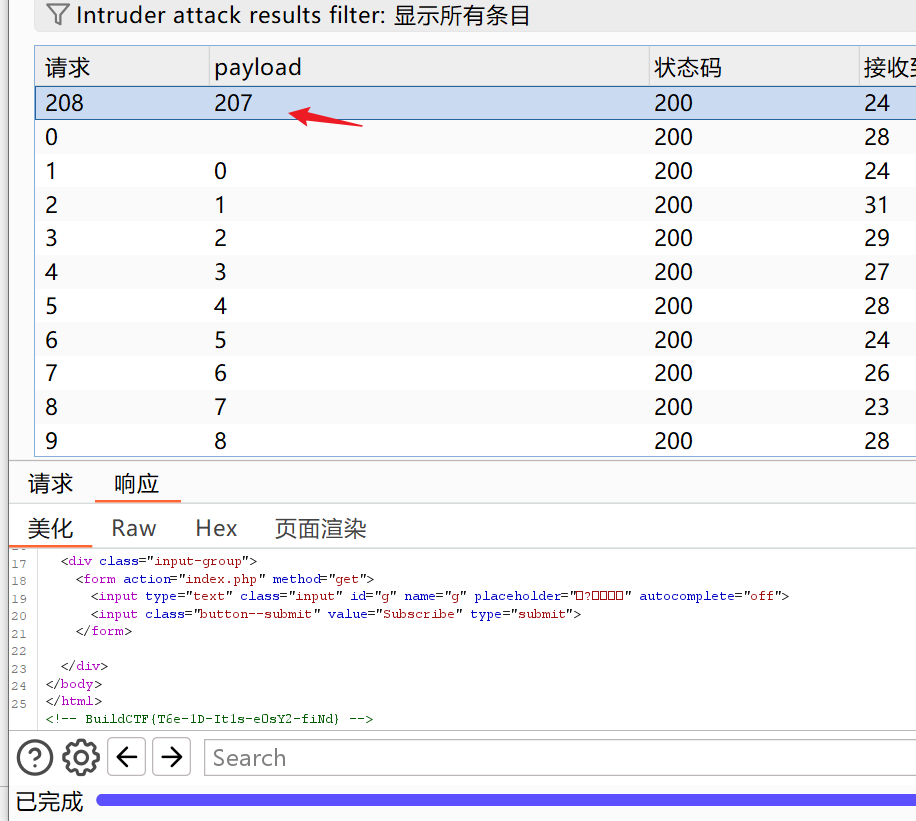This screenshot has width=916, height=821.
Task: Open search settings gear icon
Action: tap(81, 757)
